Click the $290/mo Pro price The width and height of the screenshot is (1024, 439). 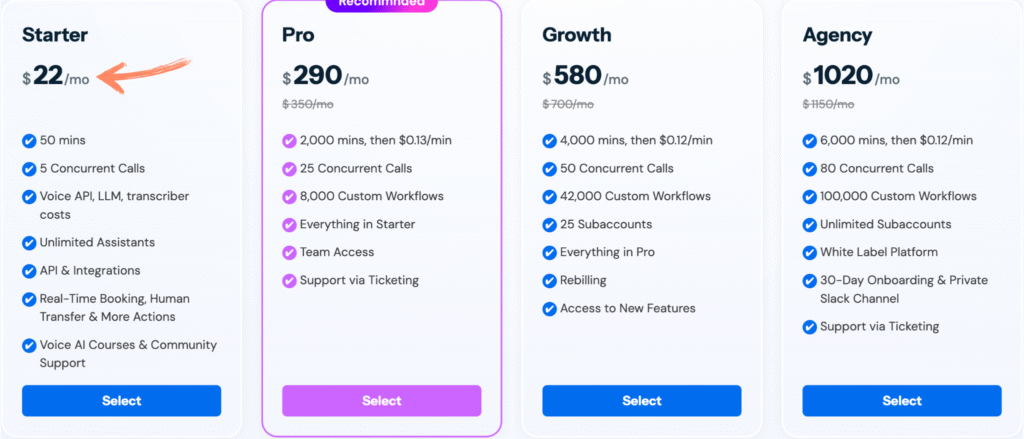326,76
